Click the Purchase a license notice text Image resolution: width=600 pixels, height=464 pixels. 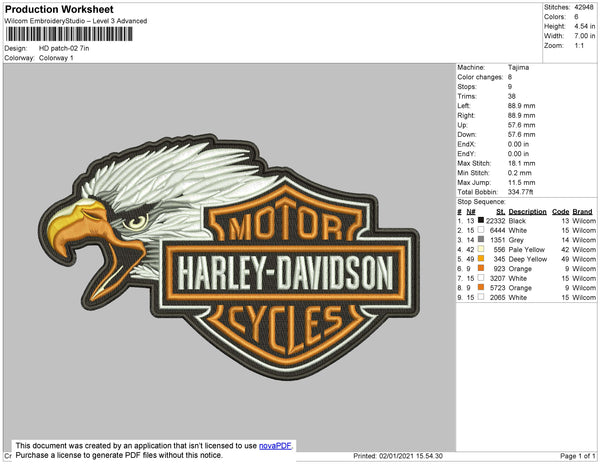click(x=119, y=455)
